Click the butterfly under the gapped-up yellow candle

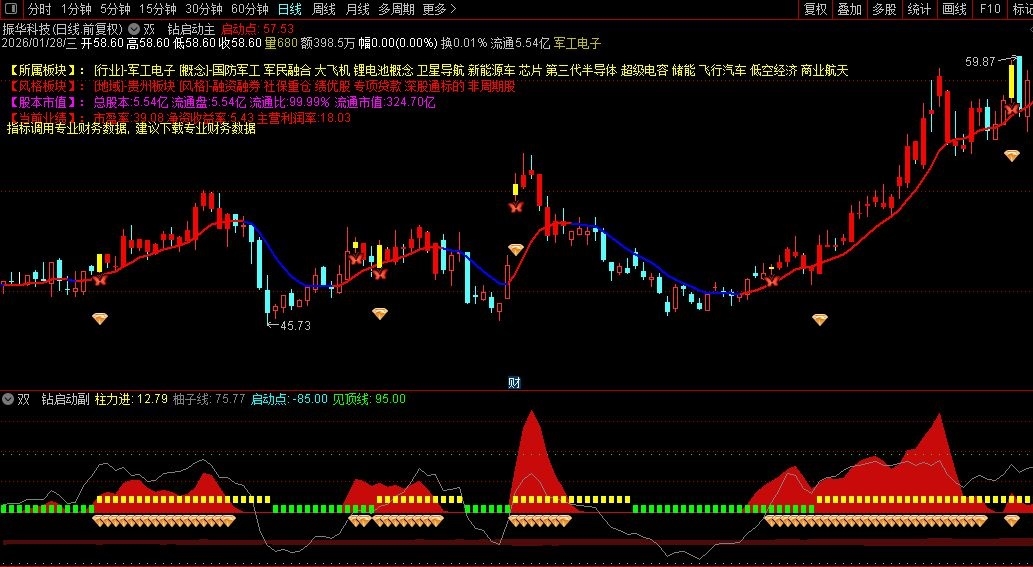click(515, 207)
